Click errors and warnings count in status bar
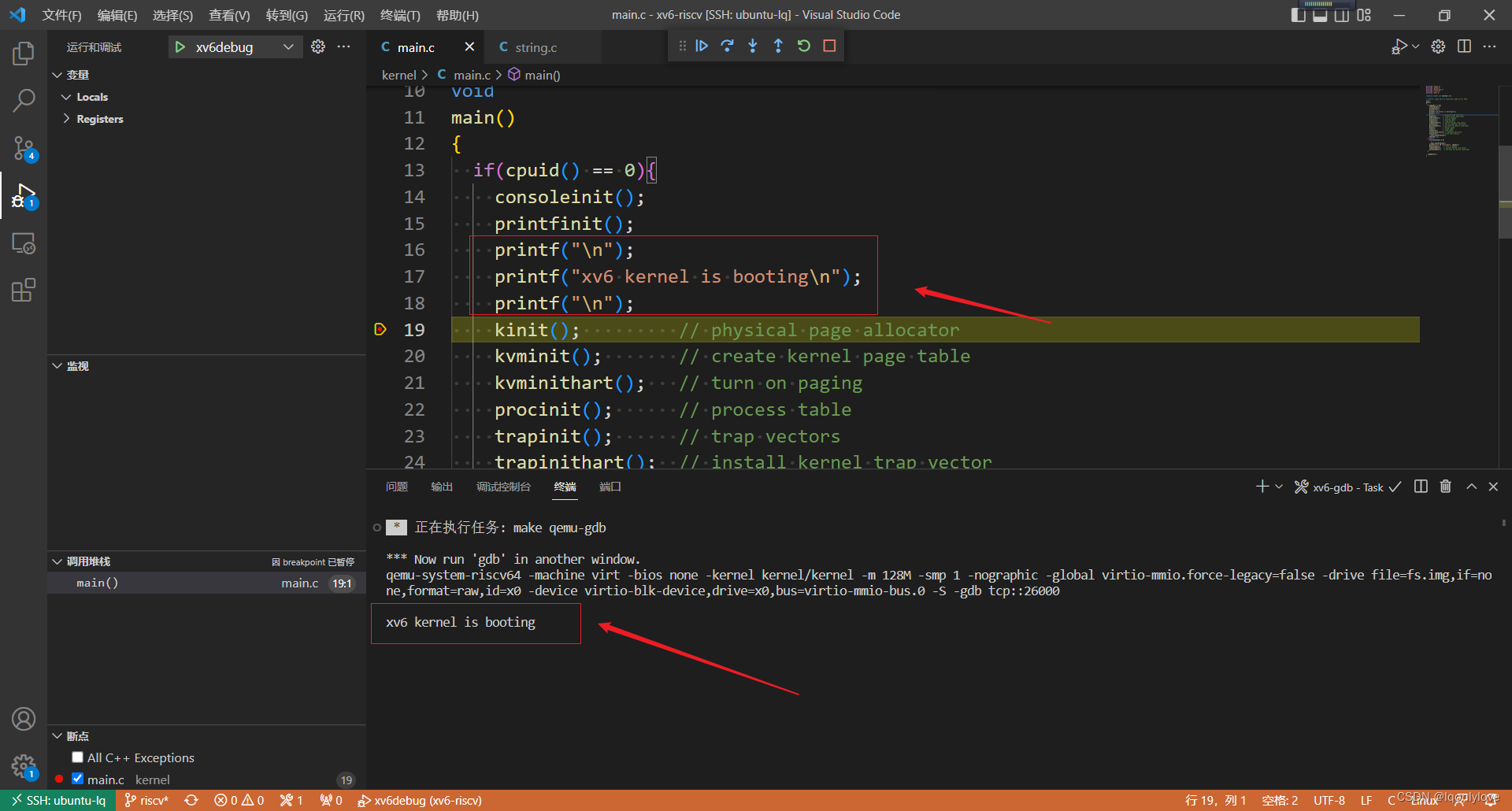 (x=239, y=800)
